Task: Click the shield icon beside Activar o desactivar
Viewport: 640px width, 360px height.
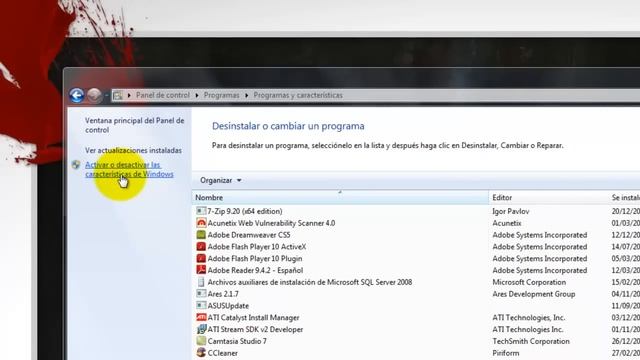Action: click(x=76, y=165)
